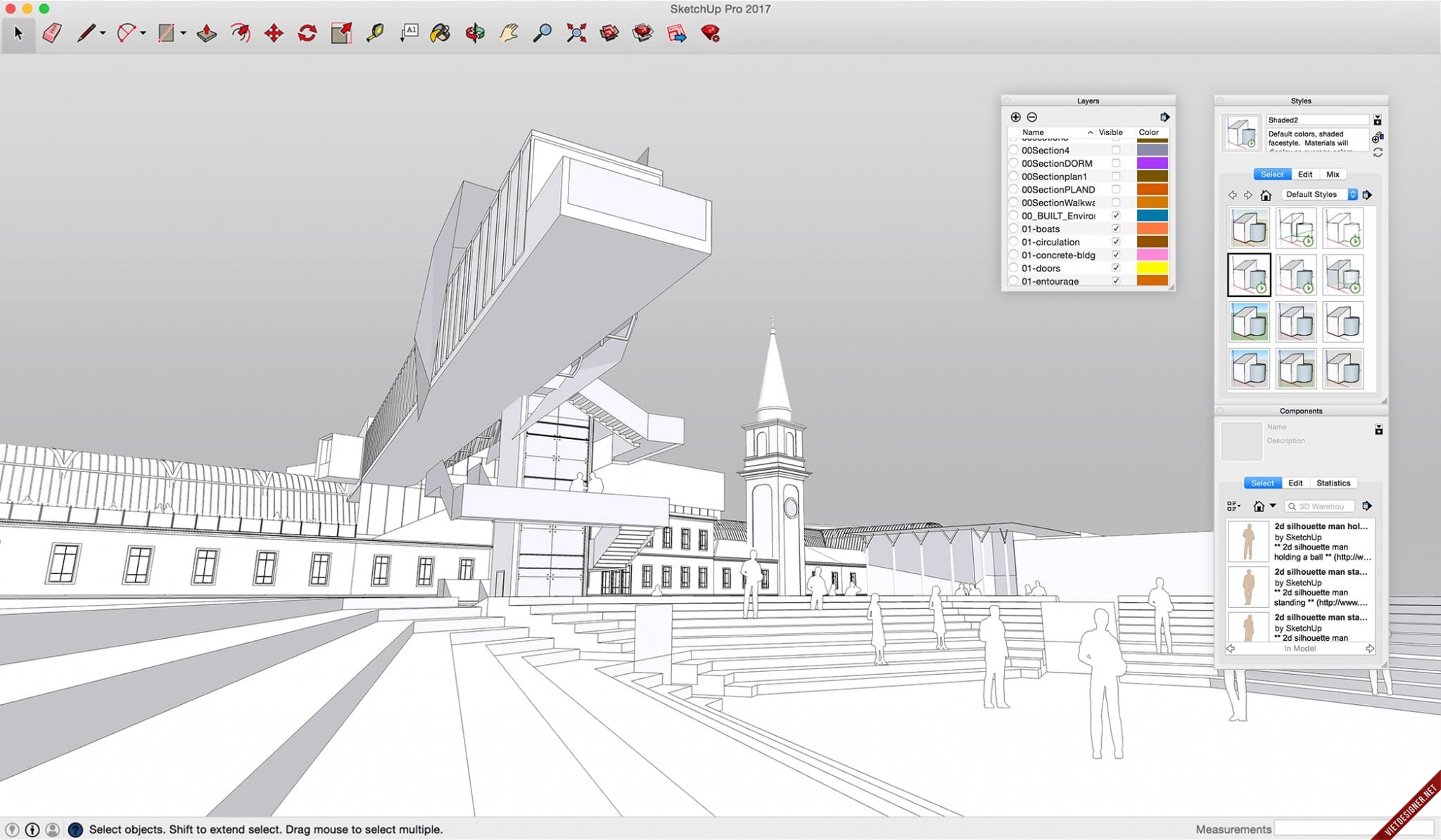The width and height of the screenshot is (1441, 840).
Task: Open the Line tool dropdown arrow
Action: [x=103, y=33]
